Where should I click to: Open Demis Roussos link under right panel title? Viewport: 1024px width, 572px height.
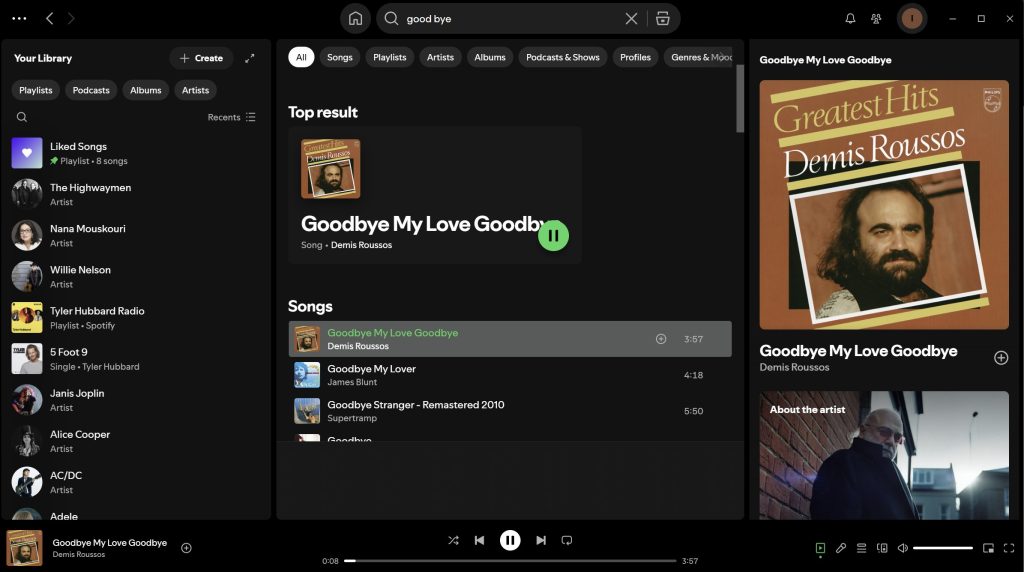point(794,367)
